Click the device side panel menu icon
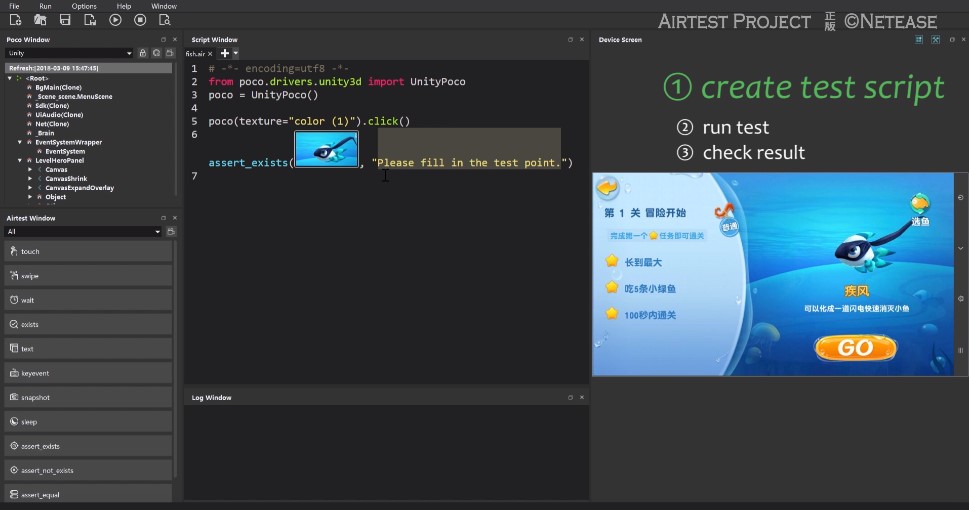 click(960, 350)
